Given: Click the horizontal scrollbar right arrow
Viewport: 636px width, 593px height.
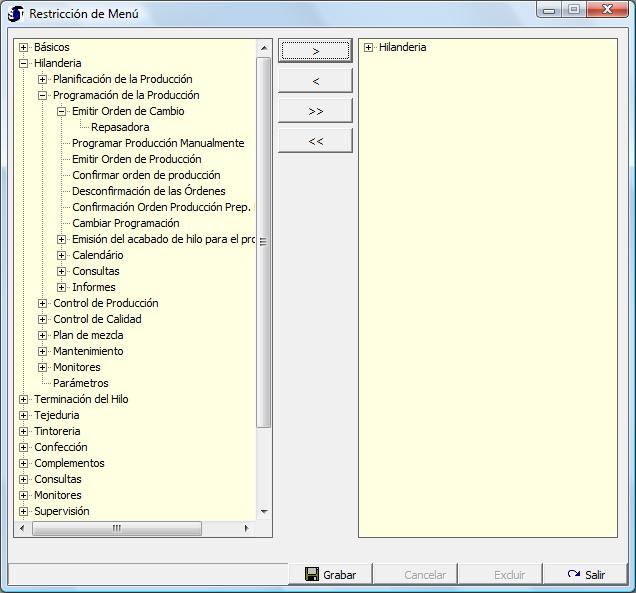Looking at the screenshot, I should [248, 528].
